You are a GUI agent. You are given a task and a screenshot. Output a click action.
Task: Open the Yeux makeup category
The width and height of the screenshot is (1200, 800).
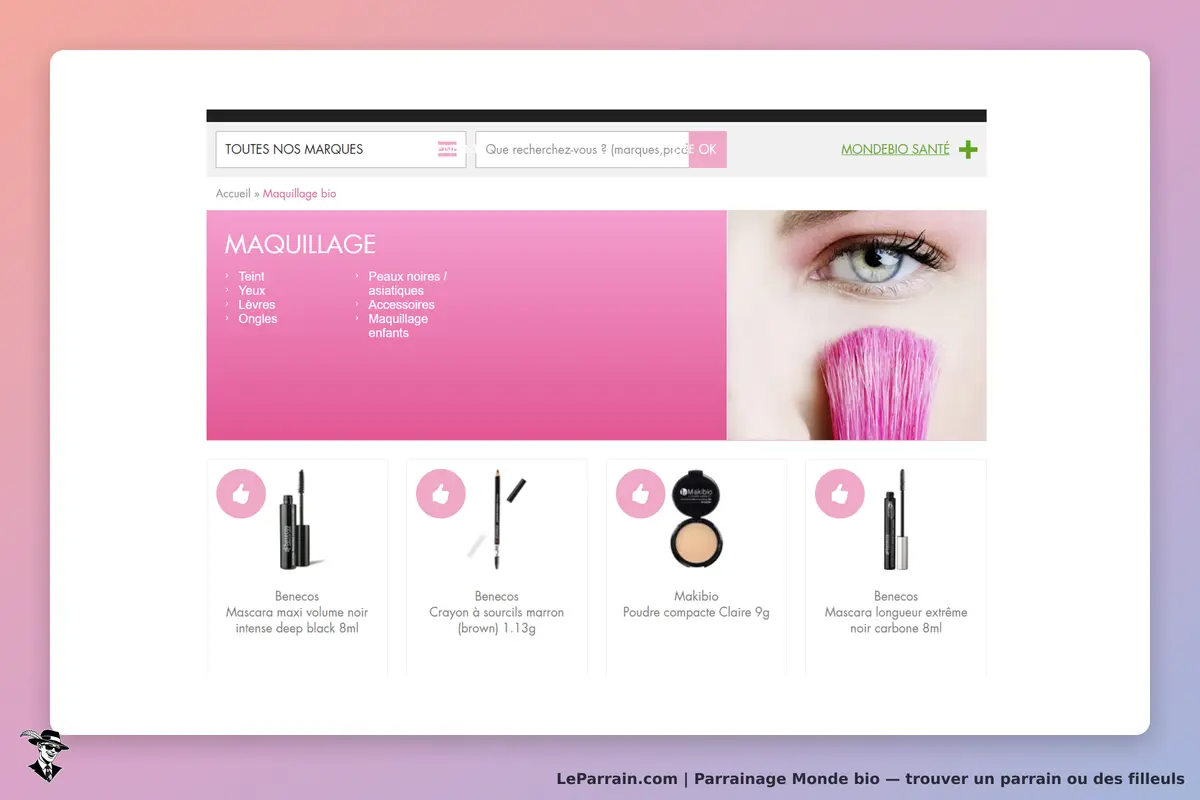point(252,291)
